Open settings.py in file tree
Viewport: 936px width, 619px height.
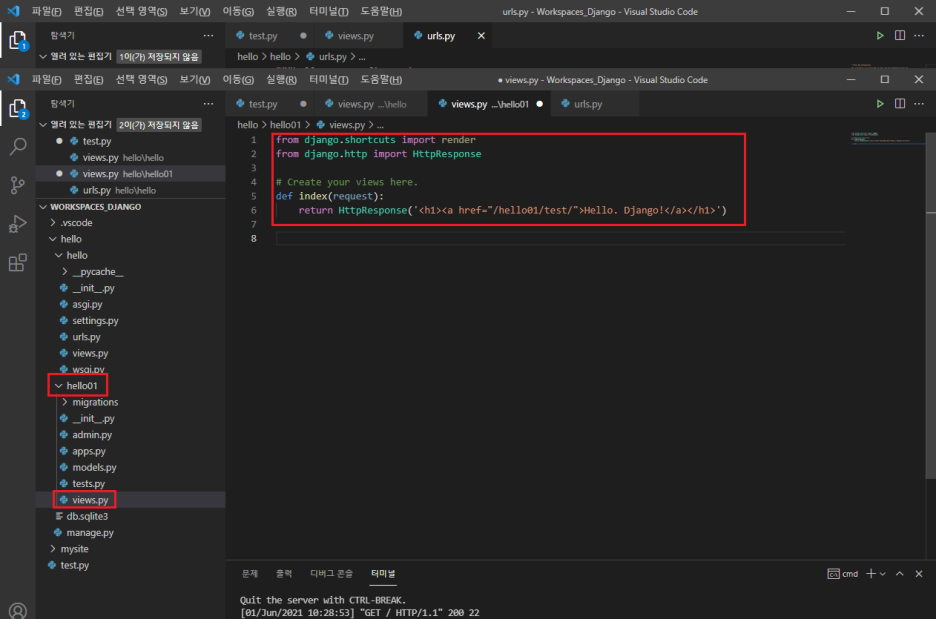pyautogui.click(x=95, y=321)
